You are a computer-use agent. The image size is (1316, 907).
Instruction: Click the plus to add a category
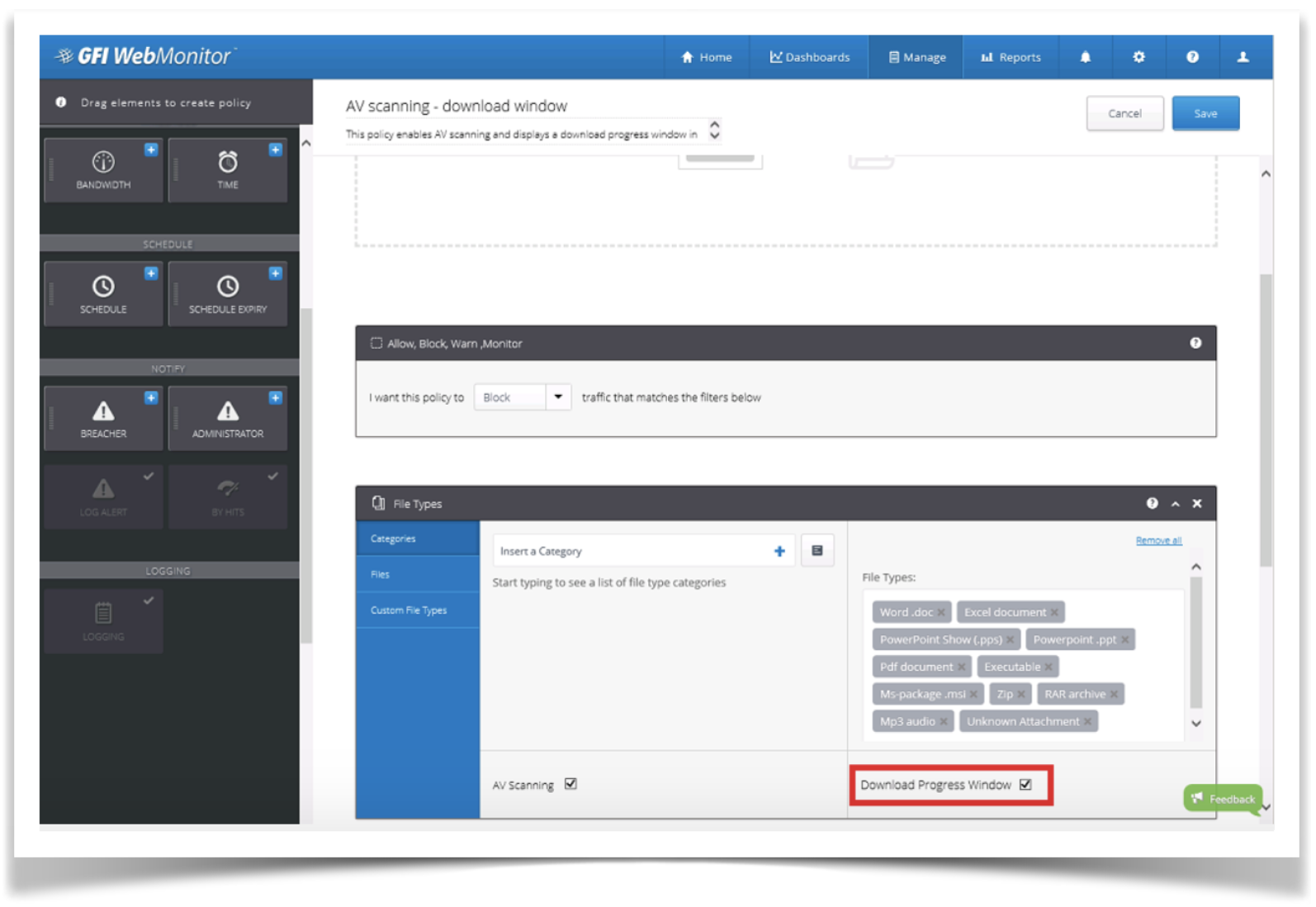click(779, 551)
